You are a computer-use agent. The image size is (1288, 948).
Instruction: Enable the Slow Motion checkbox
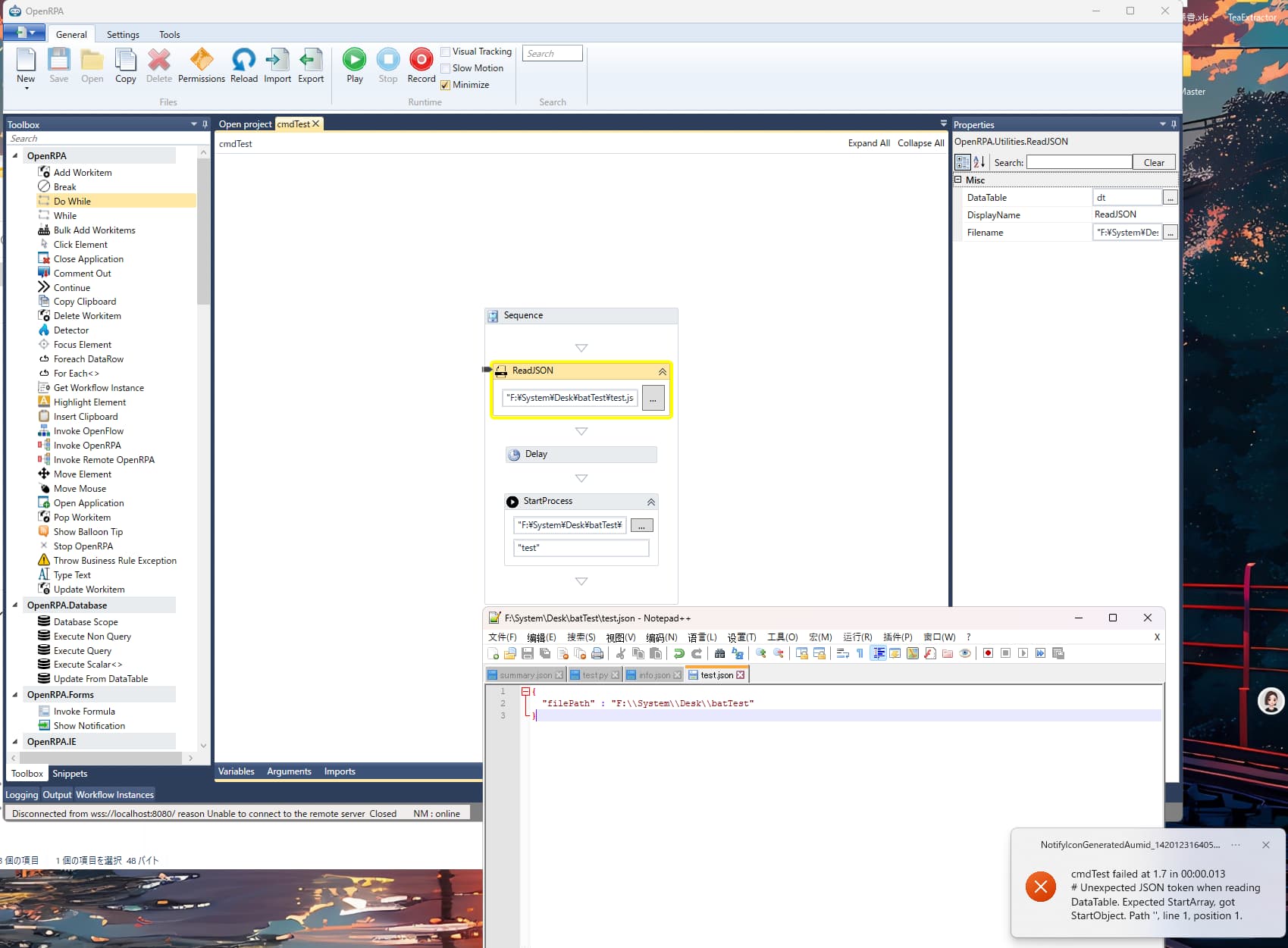pyautogui.click(x=446, y=68)
